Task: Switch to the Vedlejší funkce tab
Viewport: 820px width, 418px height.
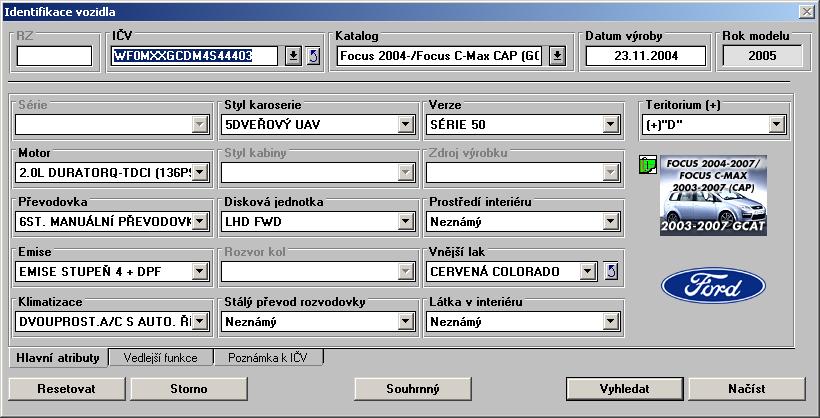Action: point(161,357)
